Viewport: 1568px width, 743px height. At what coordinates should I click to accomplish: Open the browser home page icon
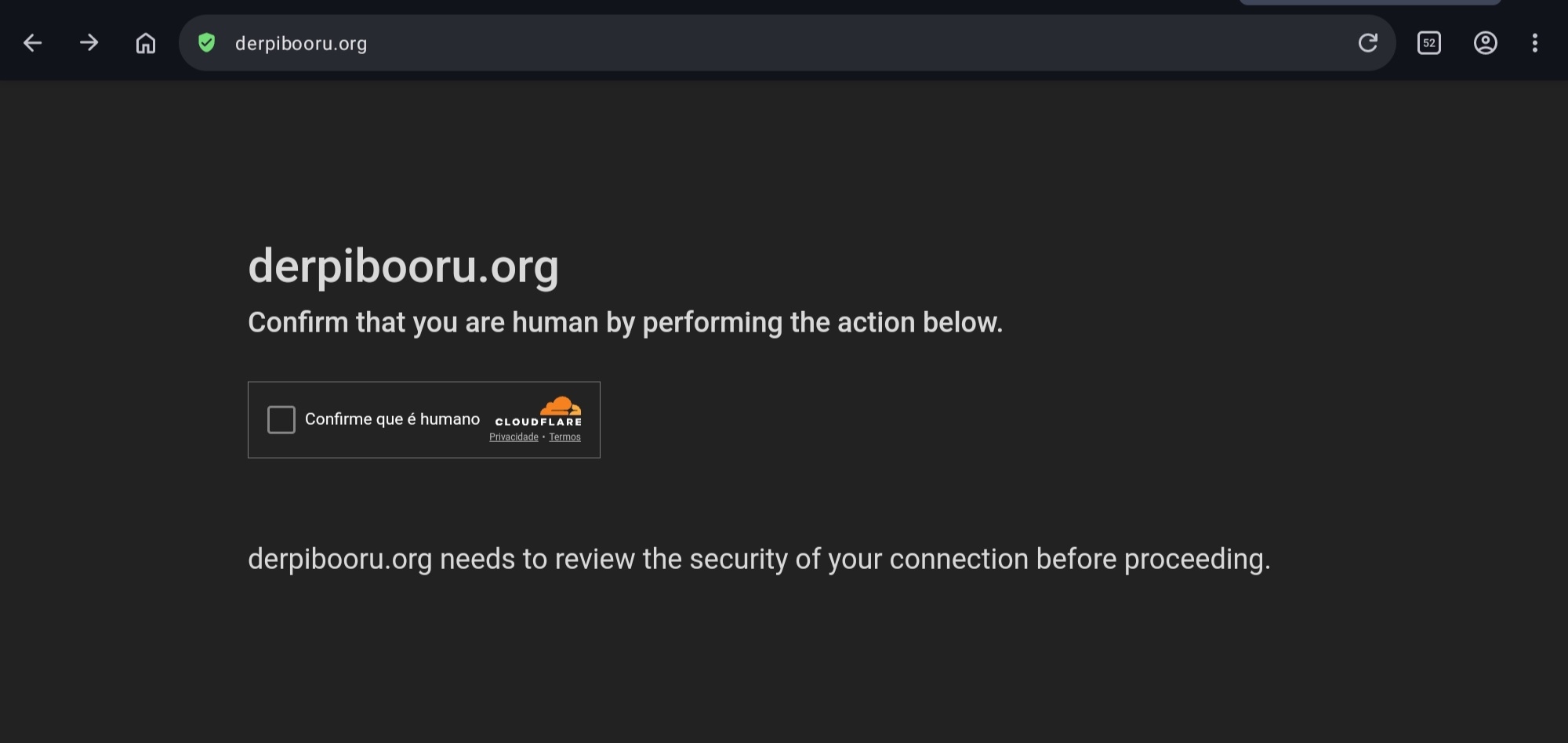tap(146, 43)
